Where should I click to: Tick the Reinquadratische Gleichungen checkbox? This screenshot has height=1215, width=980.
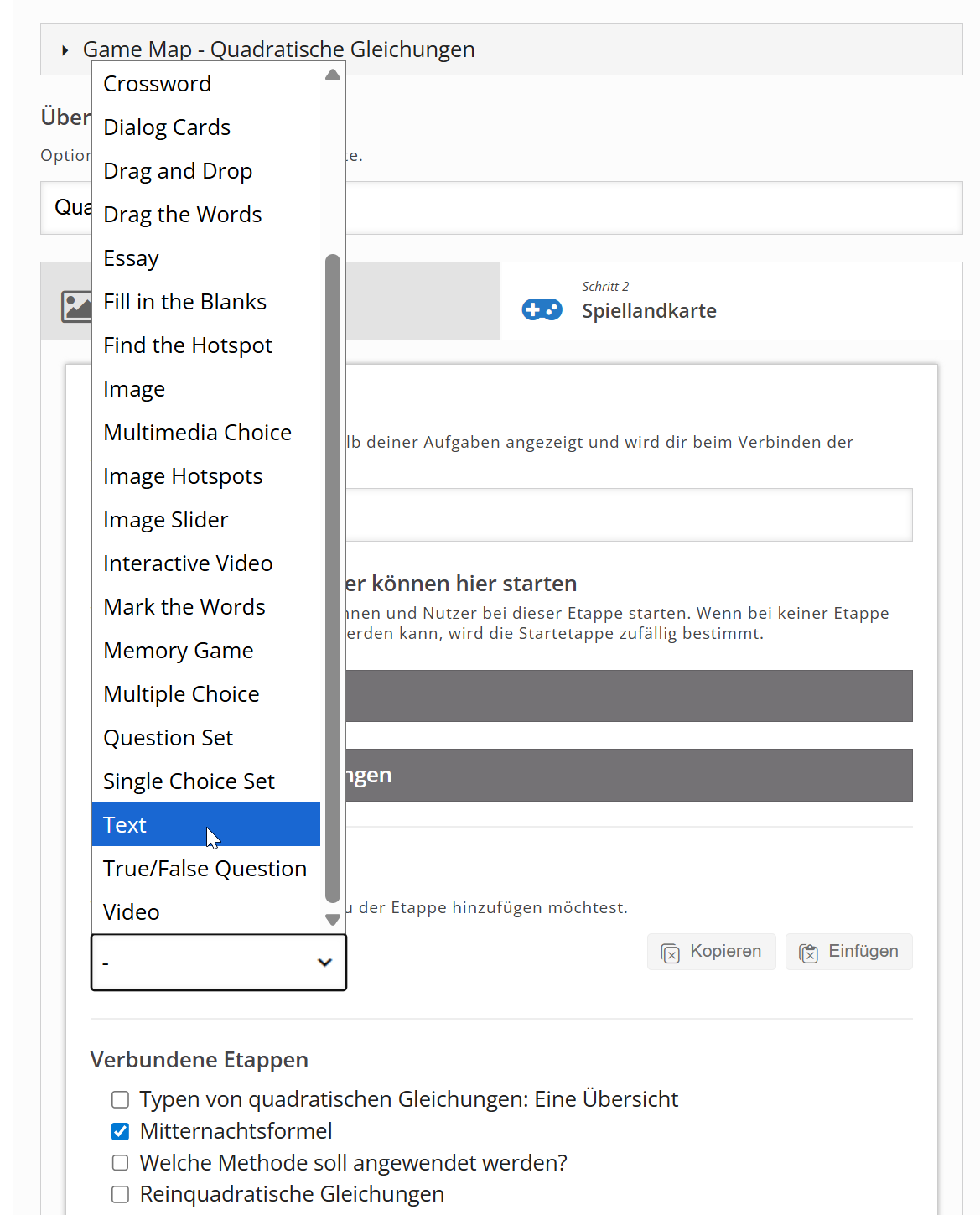coord(121,1194)
